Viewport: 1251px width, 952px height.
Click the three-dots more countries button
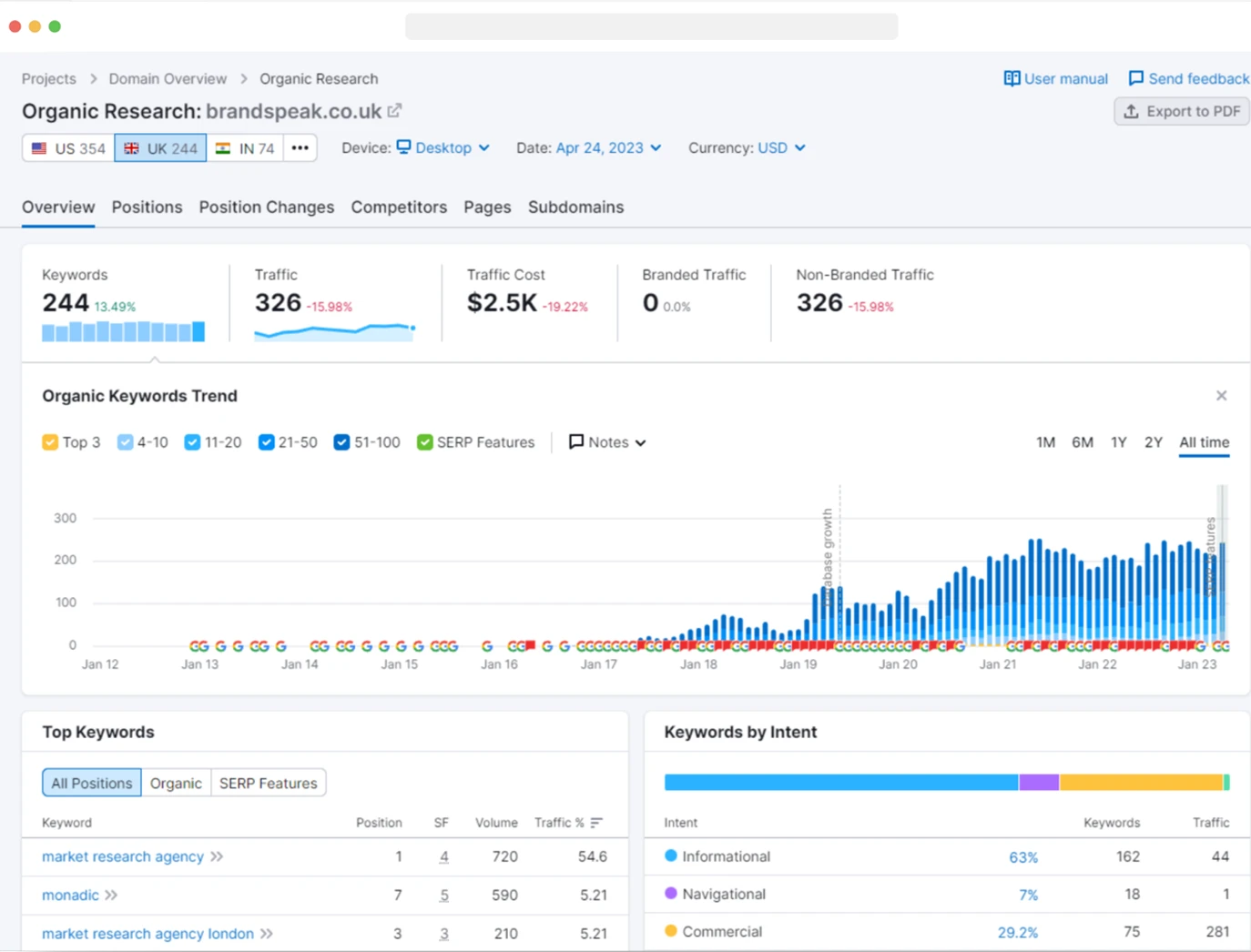pyautogui.click(x=300, y=148)
